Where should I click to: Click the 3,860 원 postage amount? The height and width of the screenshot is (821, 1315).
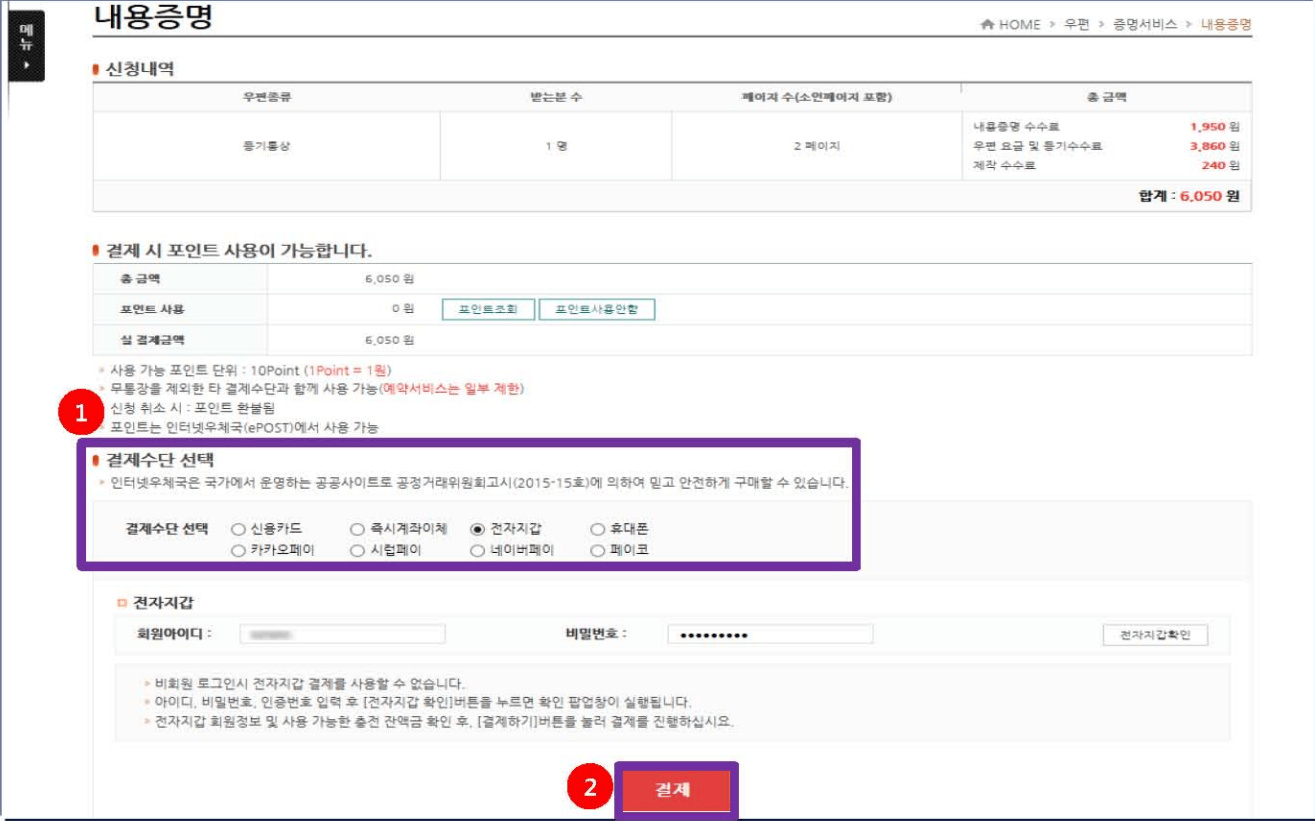[1214, 146]
